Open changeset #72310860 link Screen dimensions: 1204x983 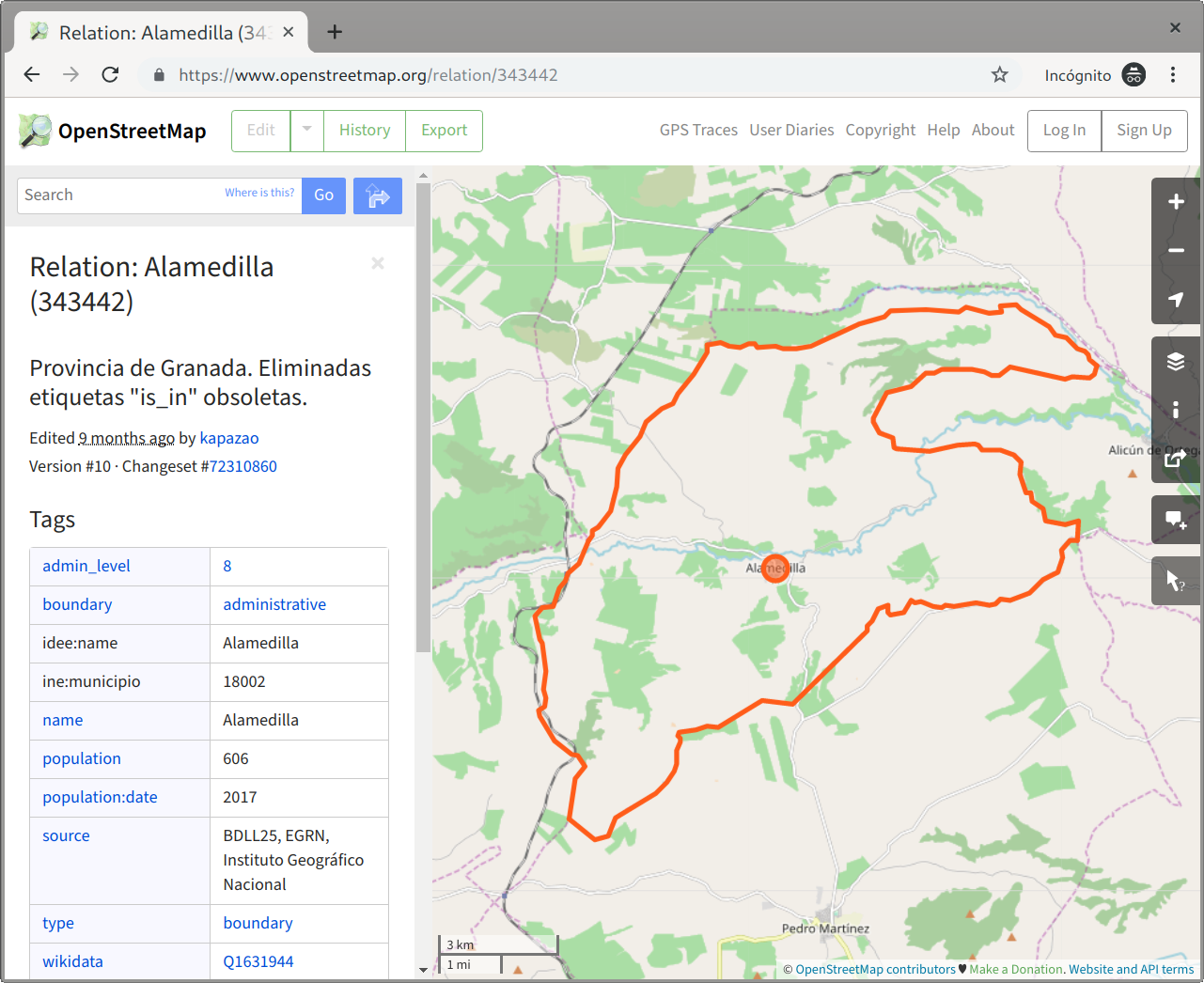243,466
